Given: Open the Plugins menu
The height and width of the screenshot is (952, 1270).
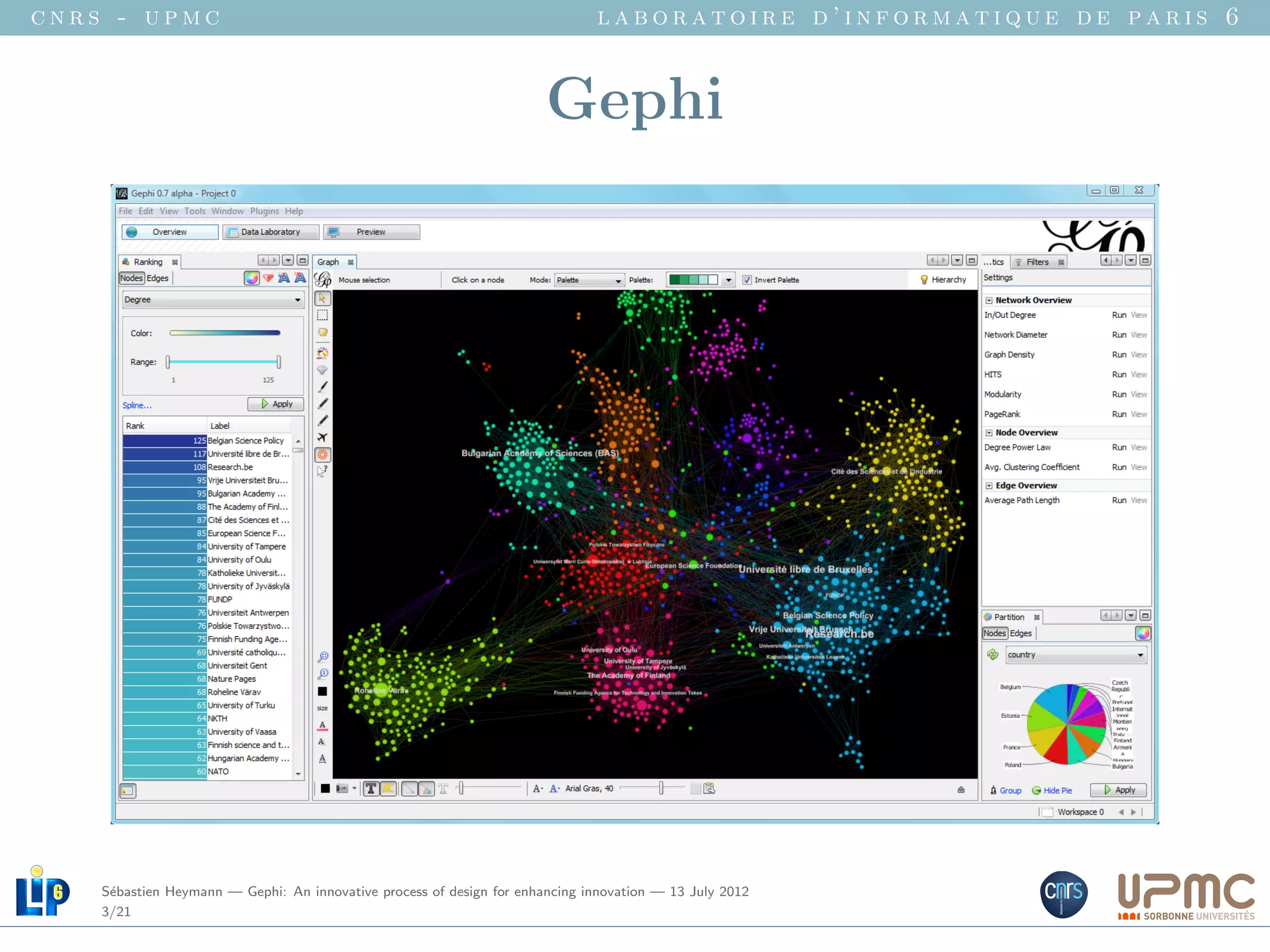Looking at the screenshot, I should [265, 211].
